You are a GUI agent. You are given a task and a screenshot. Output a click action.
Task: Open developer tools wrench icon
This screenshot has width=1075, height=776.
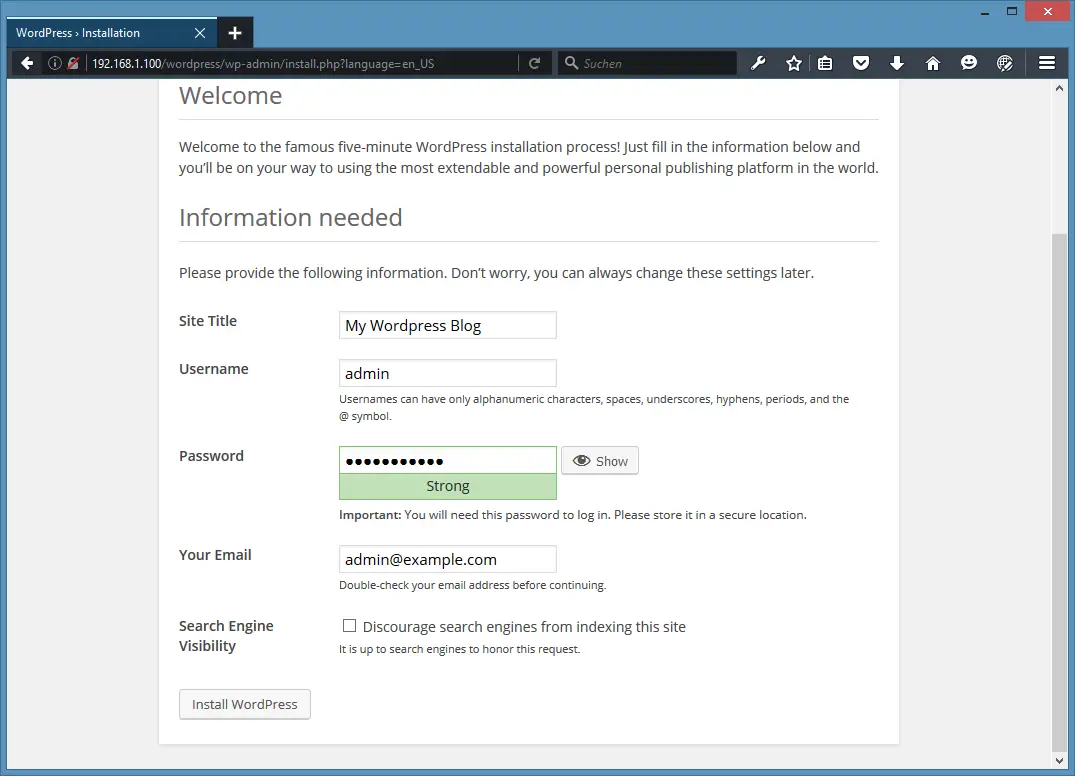[x=758, y=64]
